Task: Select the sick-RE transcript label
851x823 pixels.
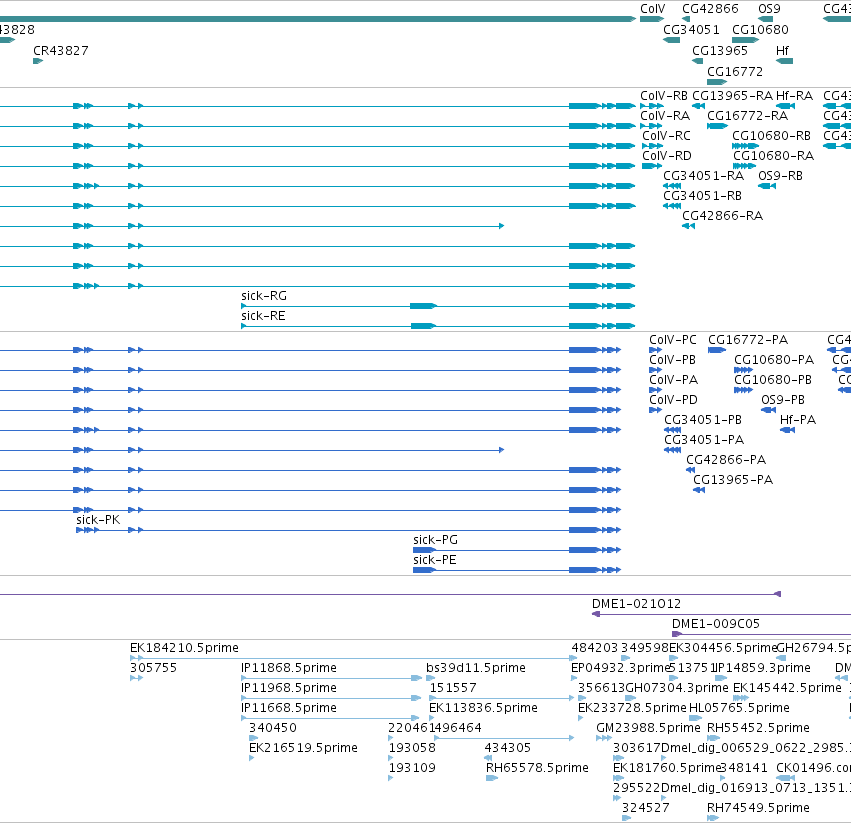Action: 263,316
